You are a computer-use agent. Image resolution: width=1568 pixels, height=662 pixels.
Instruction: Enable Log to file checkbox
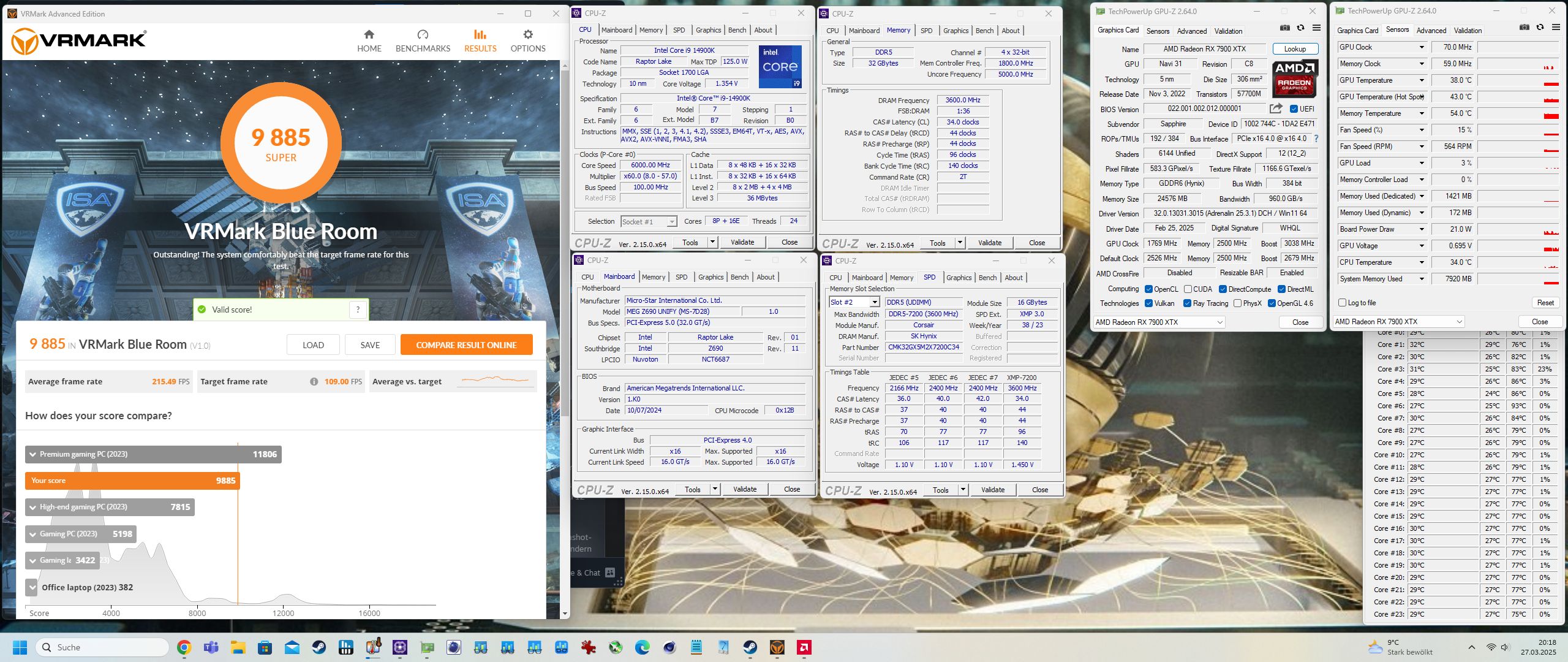coord(1343,303)
